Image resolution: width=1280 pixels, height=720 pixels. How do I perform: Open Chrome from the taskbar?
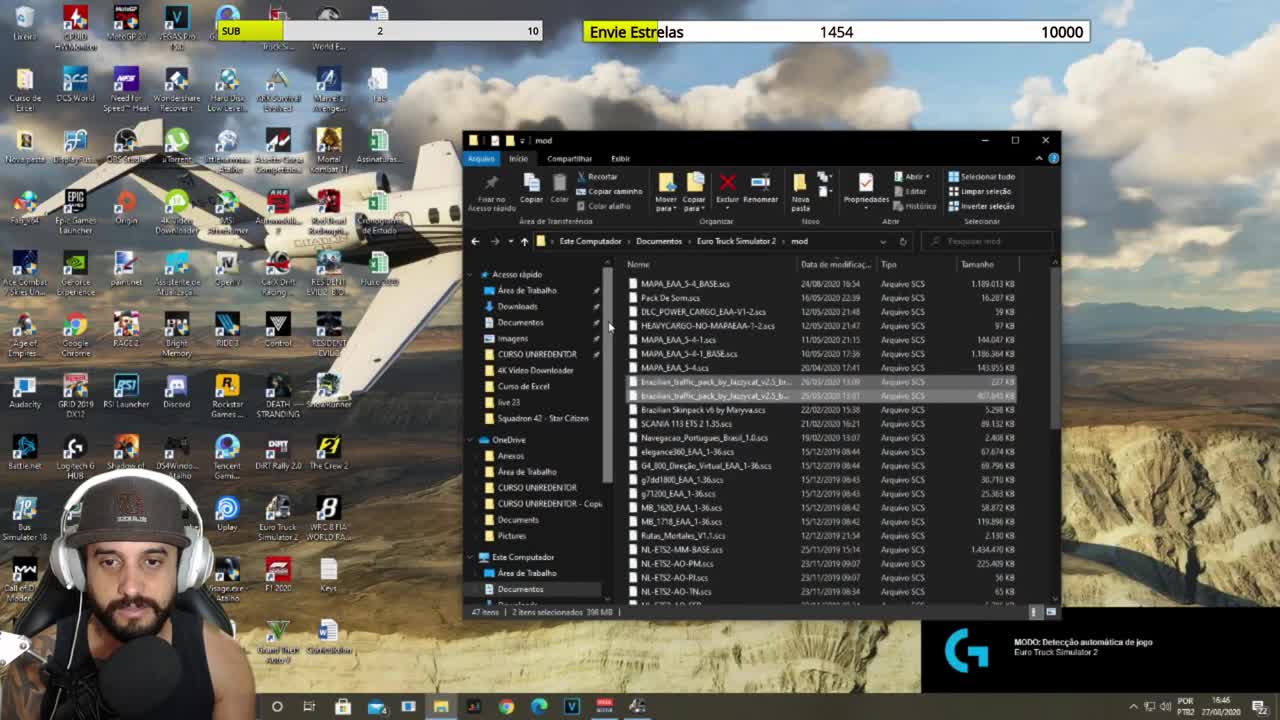tap(506, 706)
